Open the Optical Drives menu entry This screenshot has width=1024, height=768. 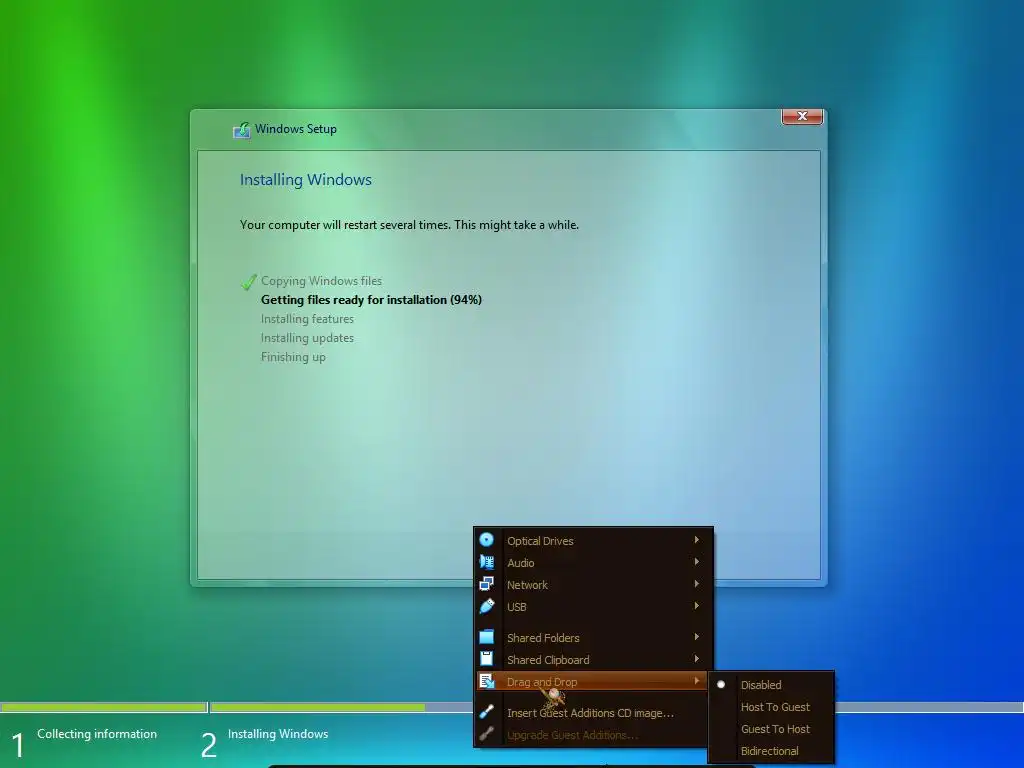593,541
